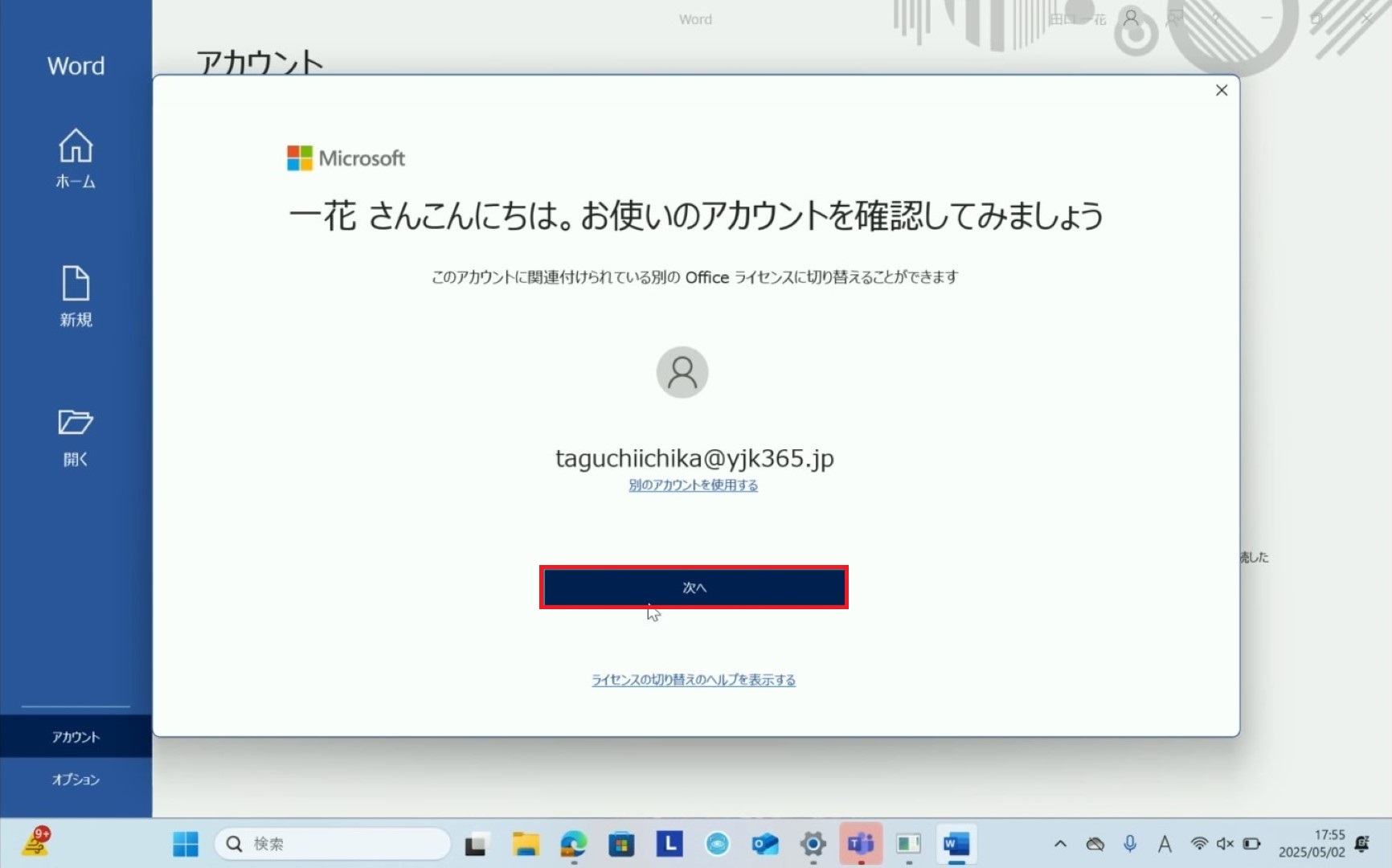Show hidden system tray icons
Viewport: 1392px width, 868px height.
(1060, 844)
